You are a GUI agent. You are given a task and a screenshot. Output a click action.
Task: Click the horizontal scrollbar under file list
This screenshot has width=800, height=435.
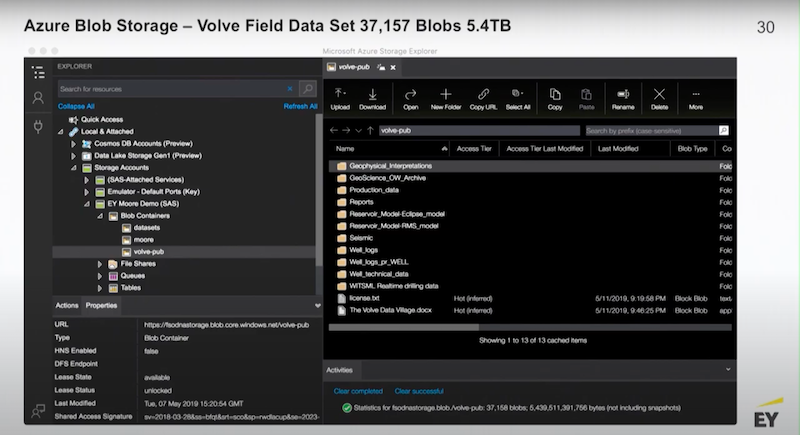(x=530, y=327)
